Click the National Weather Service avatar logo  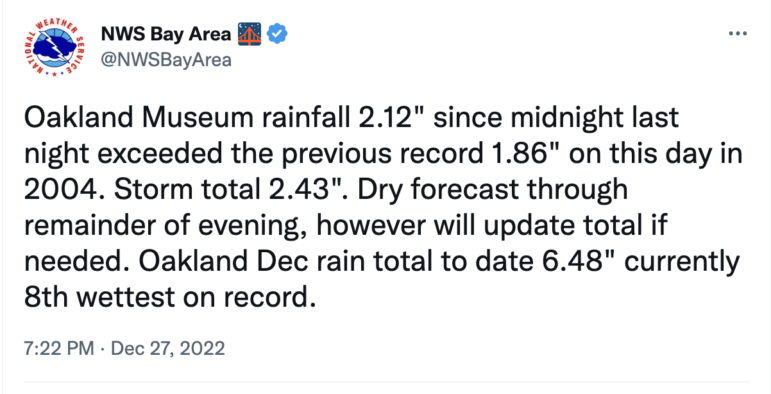(x=55, y=48)
